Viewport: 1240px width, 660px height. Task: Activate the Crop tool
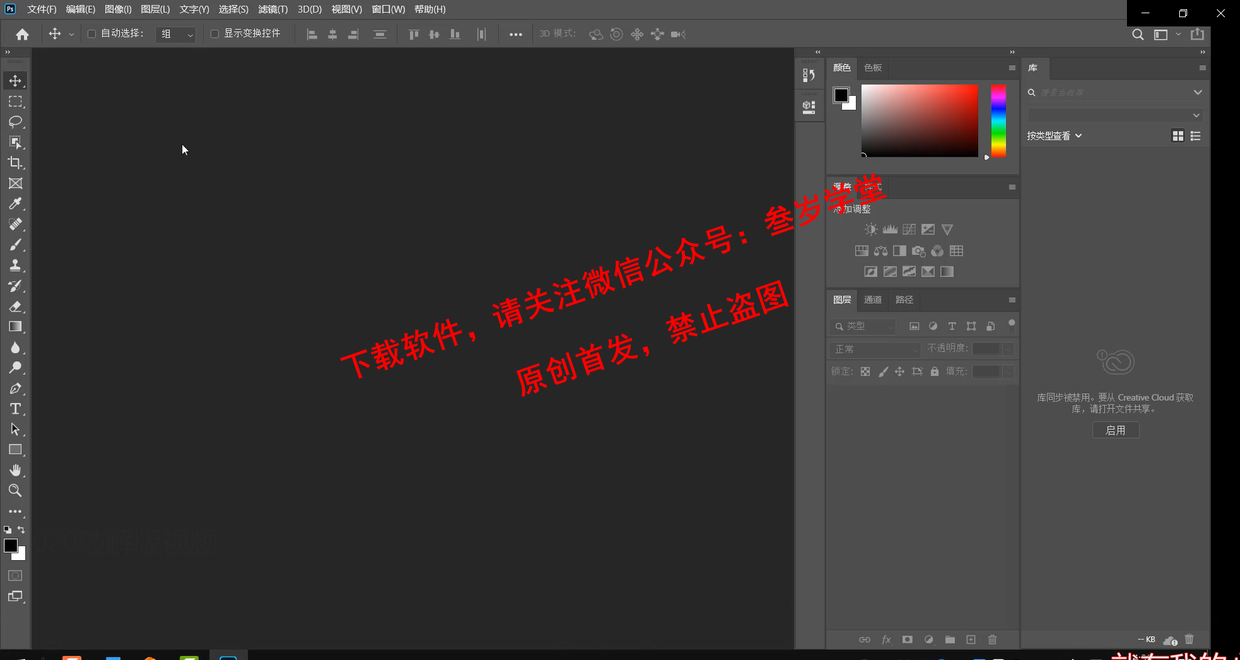pyautogui.click(x=15, y=162)
